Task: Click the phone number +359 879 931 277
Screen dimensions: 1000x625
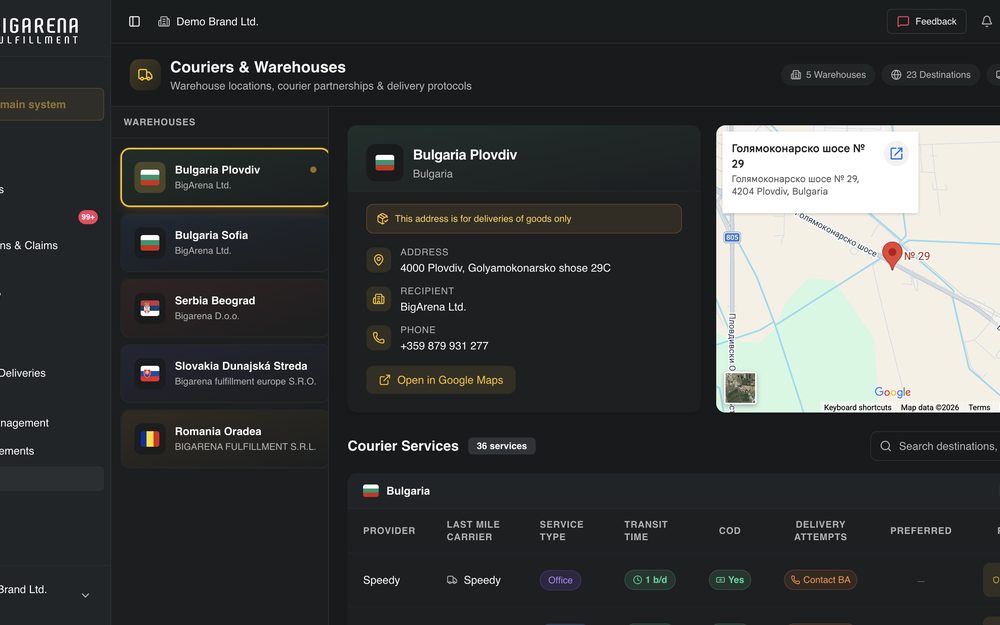Action: click(444, 346)
